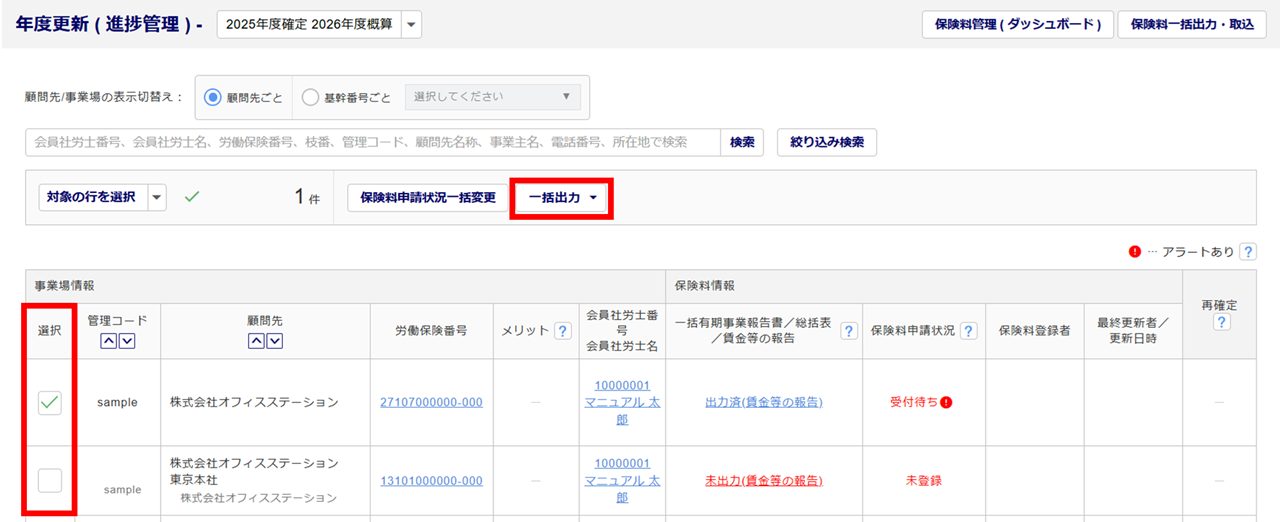The image size is (1280, 522).
Task: Expand the 対象の行を選択 dropdown arrow
Action: coord(157,198)
